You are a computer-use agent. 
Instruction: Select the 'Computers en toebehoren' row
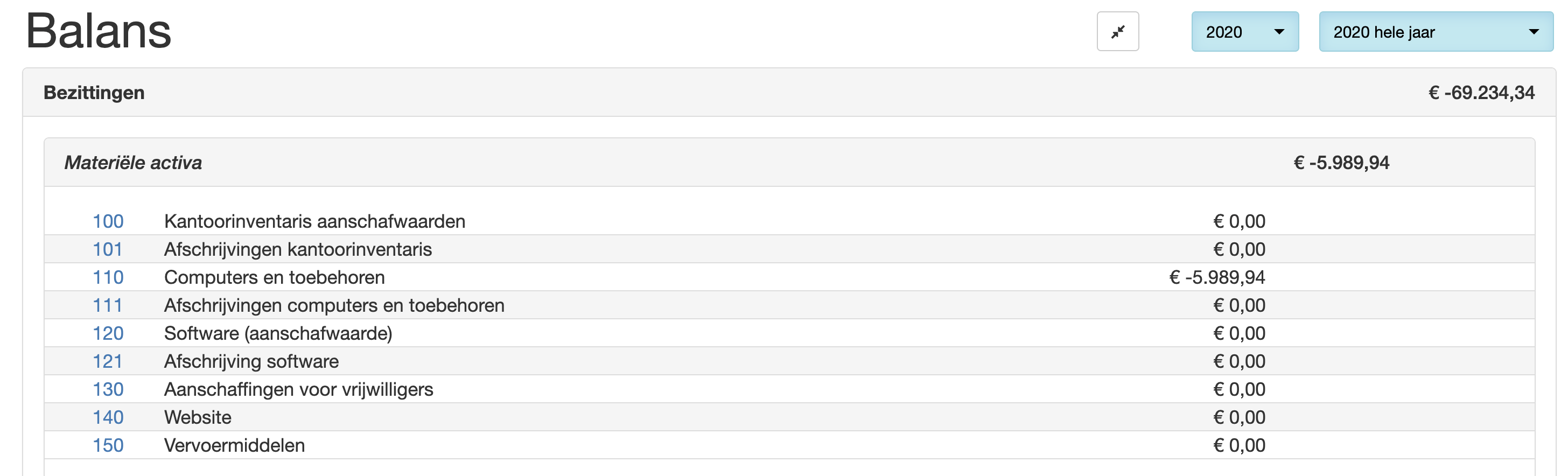275,277
